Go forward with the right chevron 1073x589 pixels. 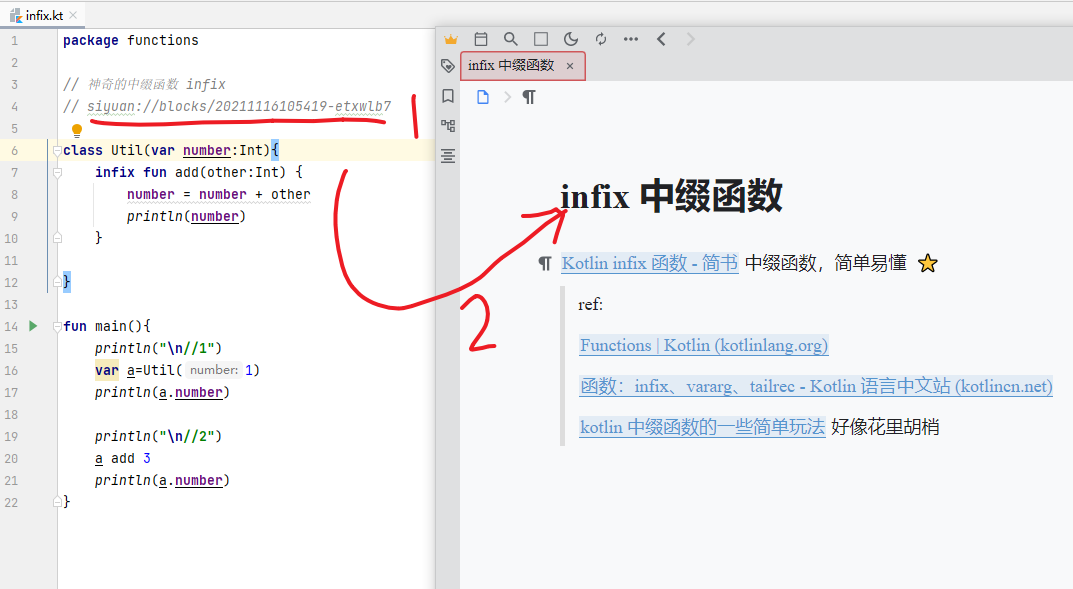pos(690,39)
